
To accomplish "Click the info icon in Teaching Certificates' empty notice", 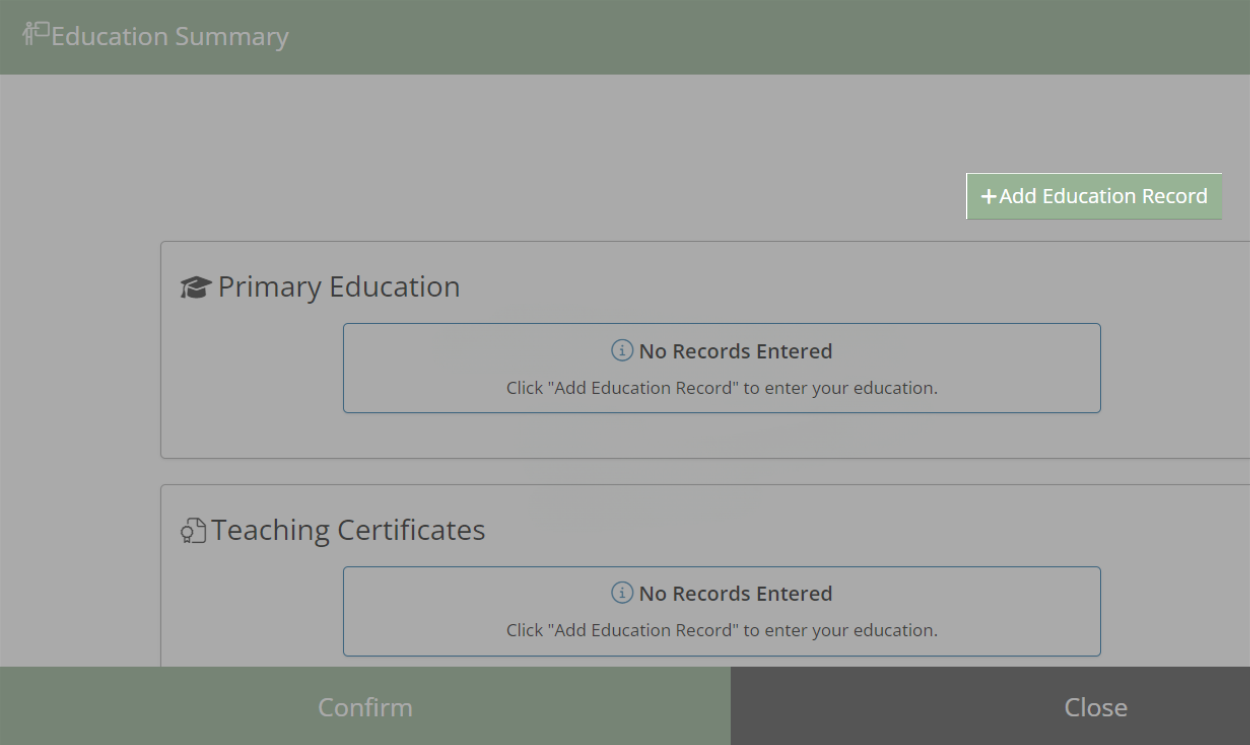I will (620, 593).
